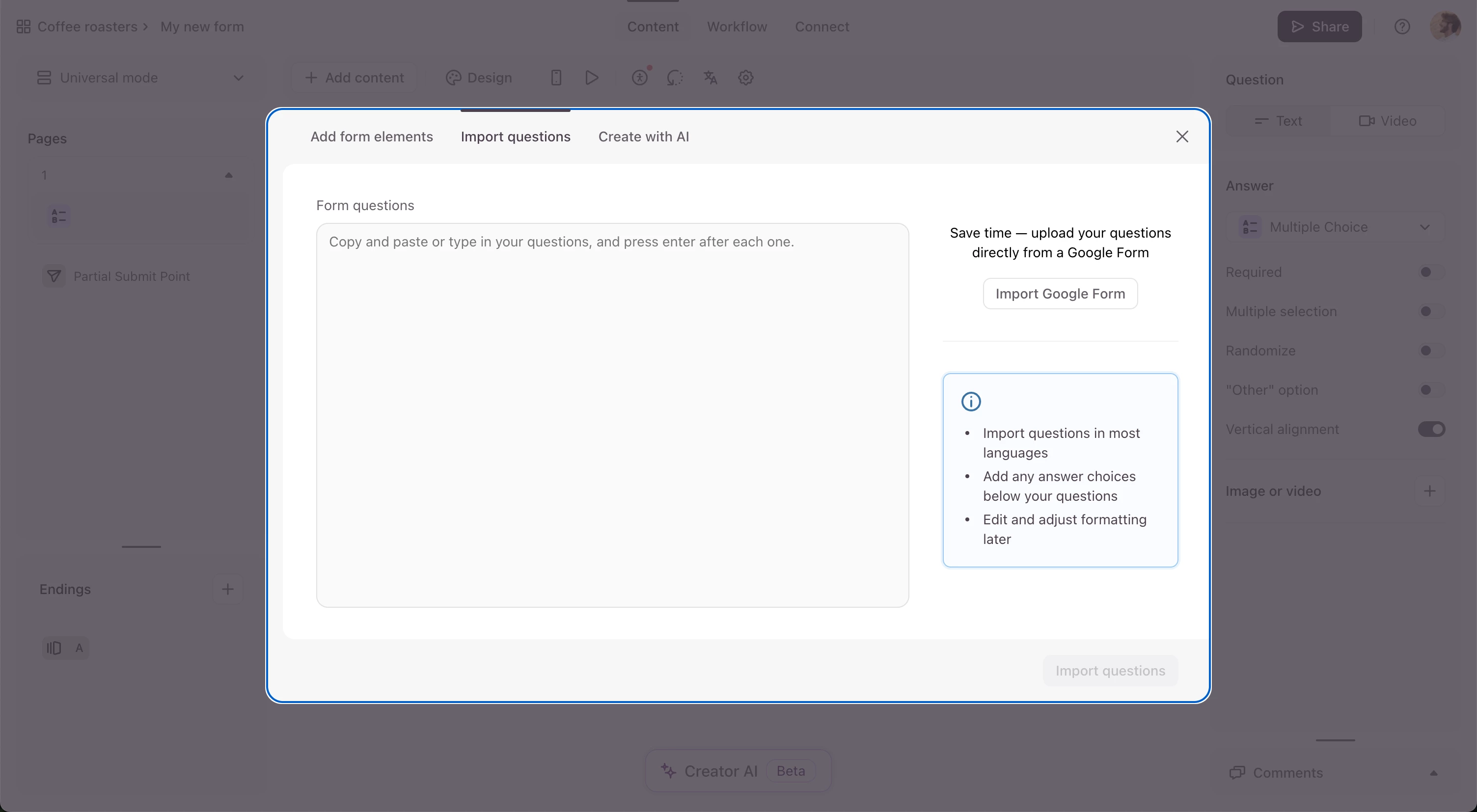Click the mobile preview phone icon
The width and height of the screenshot is (1477, 812).
[556, 78]
